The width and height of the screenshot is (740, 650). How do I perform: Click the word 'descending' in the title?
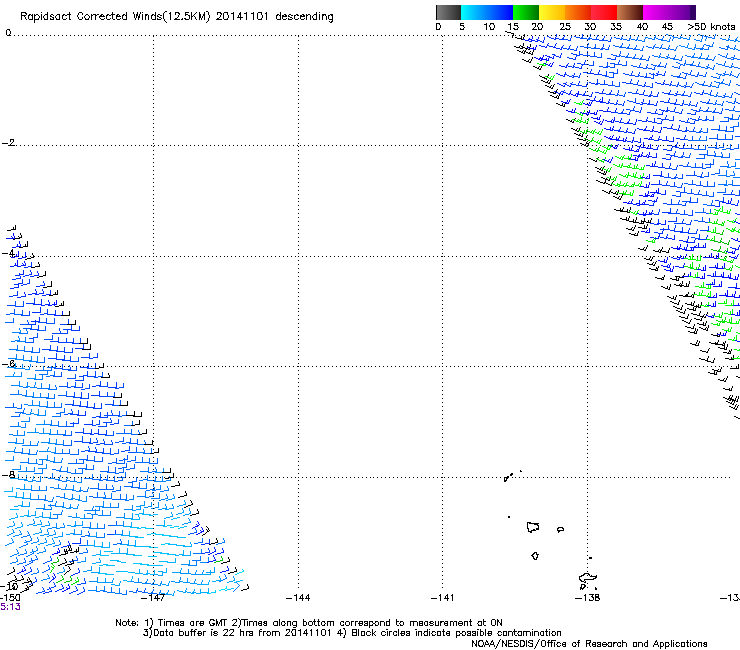click(304, 17)
